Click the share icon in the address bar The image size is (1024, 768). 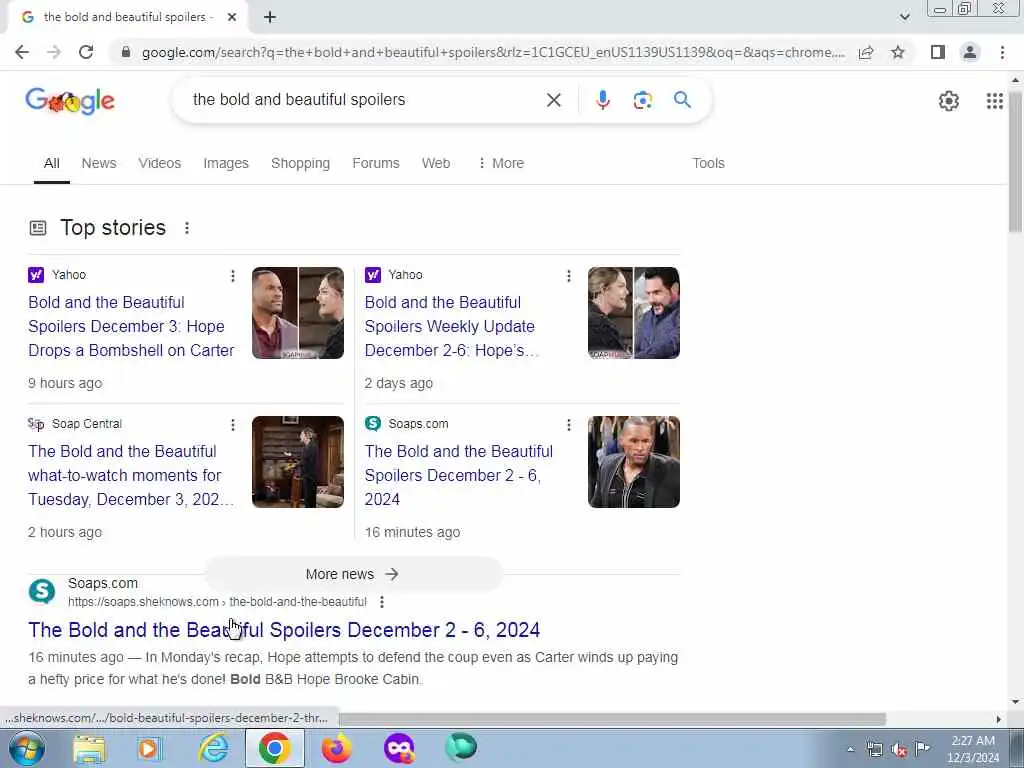pyautogui.click(x=866, y=52)
